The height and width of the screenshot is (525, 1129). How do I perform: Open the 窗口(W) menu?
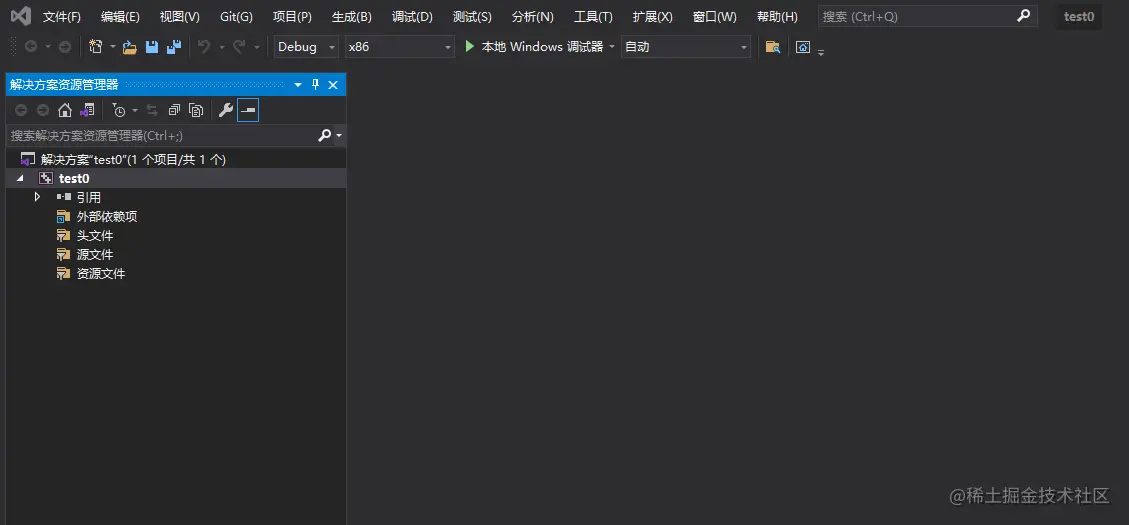click(715, 17)
